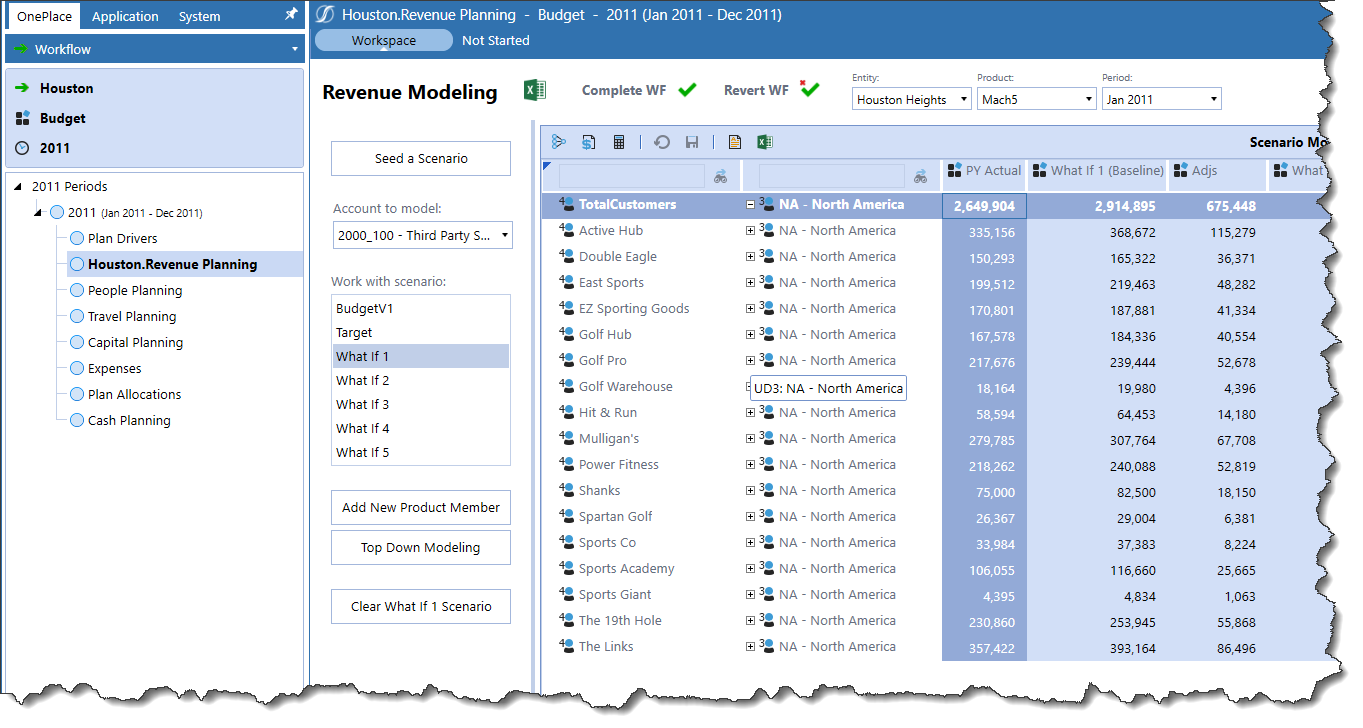The image size is (1363, 728).
Task: Click status circle beside Plan Drivers
Action: (x=77, y=238)
